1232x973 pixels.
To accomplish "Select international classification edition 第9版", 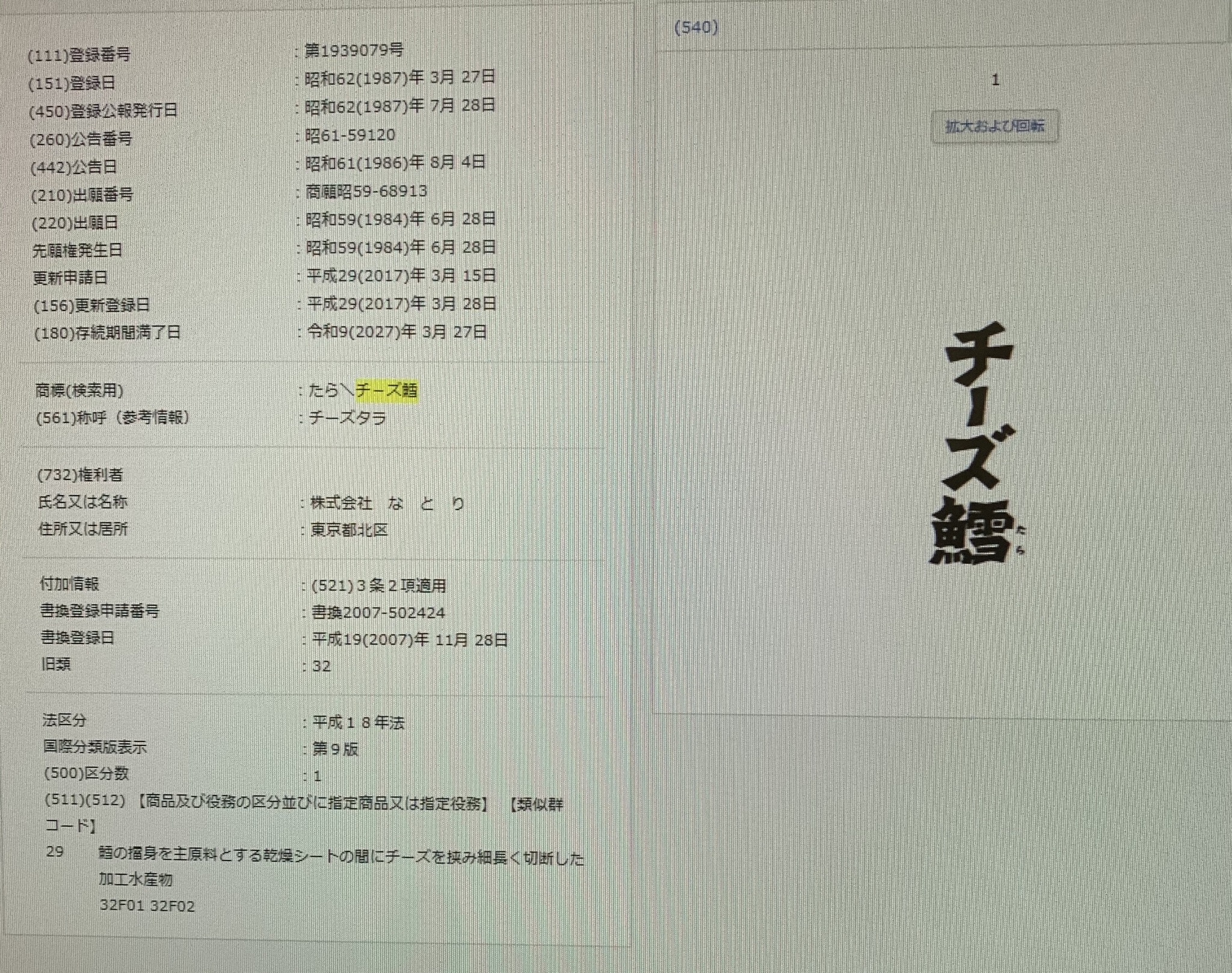I will (x=336, y=749).
